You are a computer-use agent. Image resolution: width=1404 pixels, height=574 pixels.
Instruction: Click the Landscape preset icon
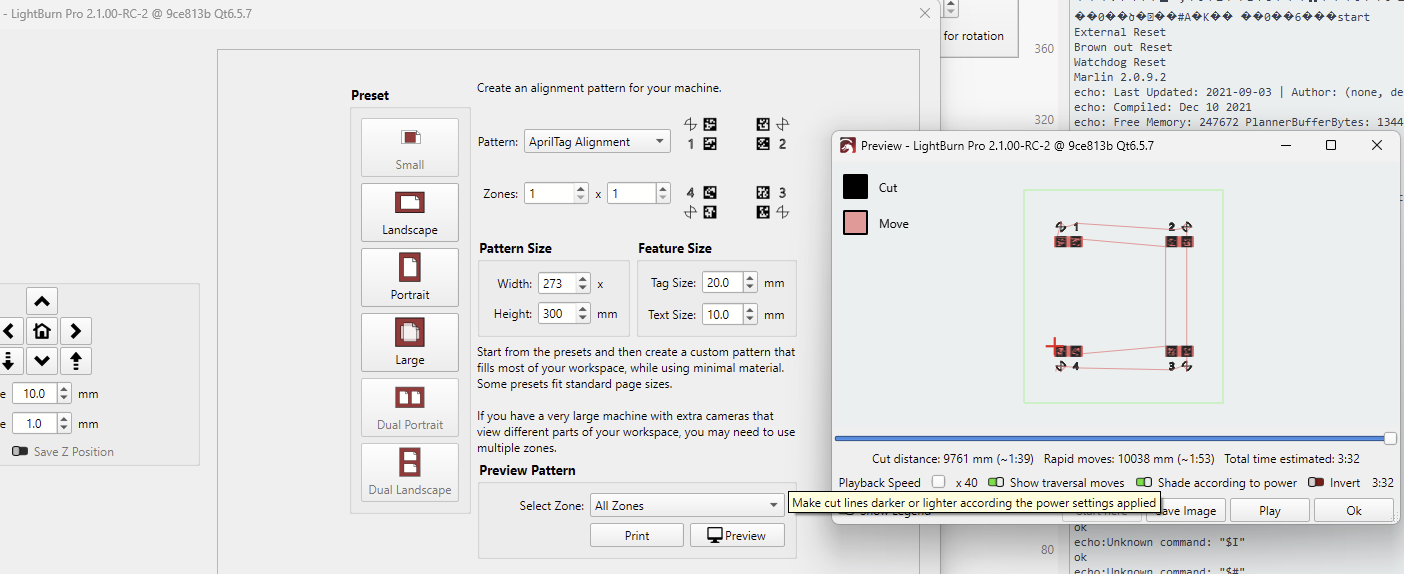click(x=410, y=212)
